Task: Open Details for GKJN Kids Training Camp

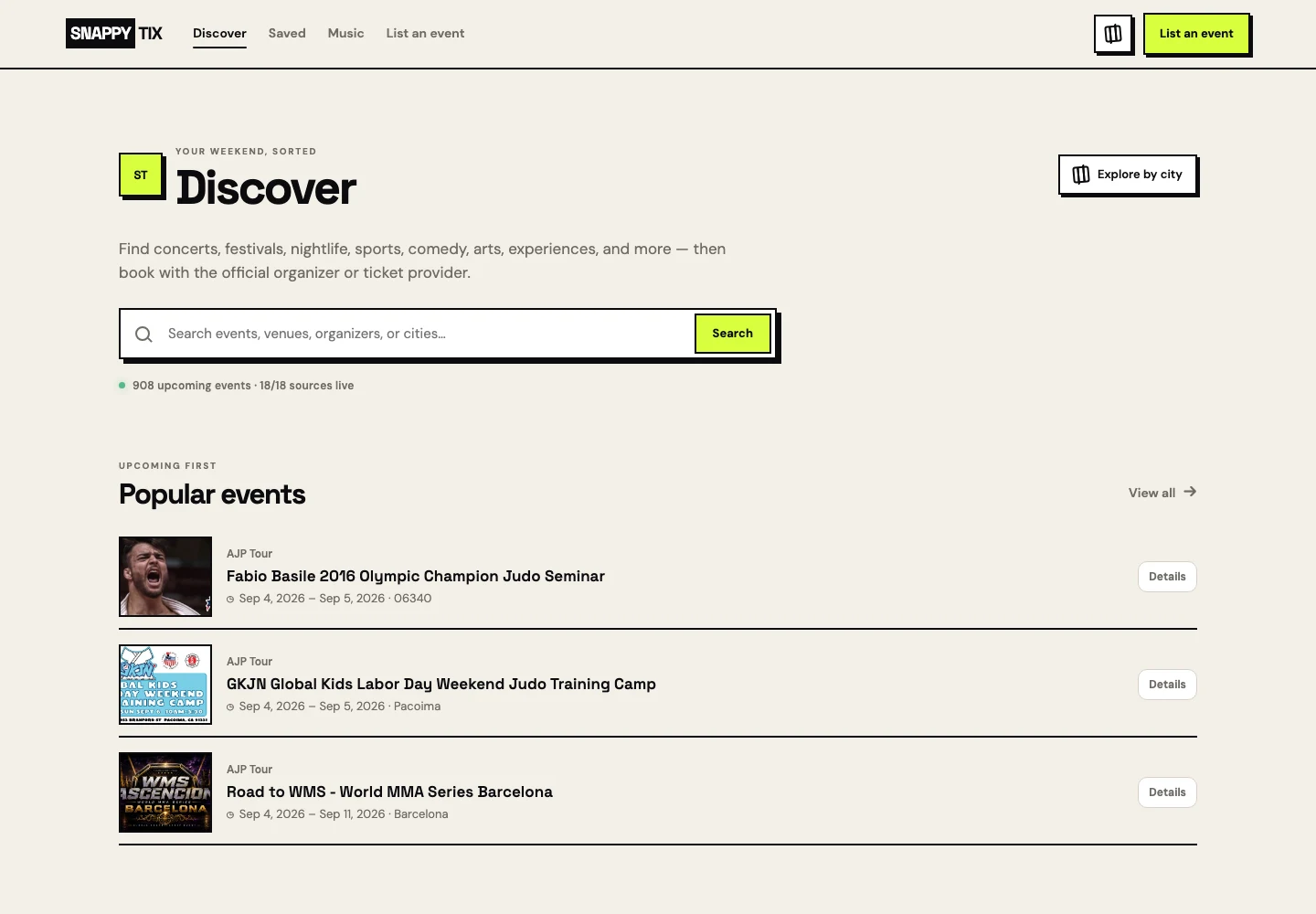Action: click(x=1167, y=685)
